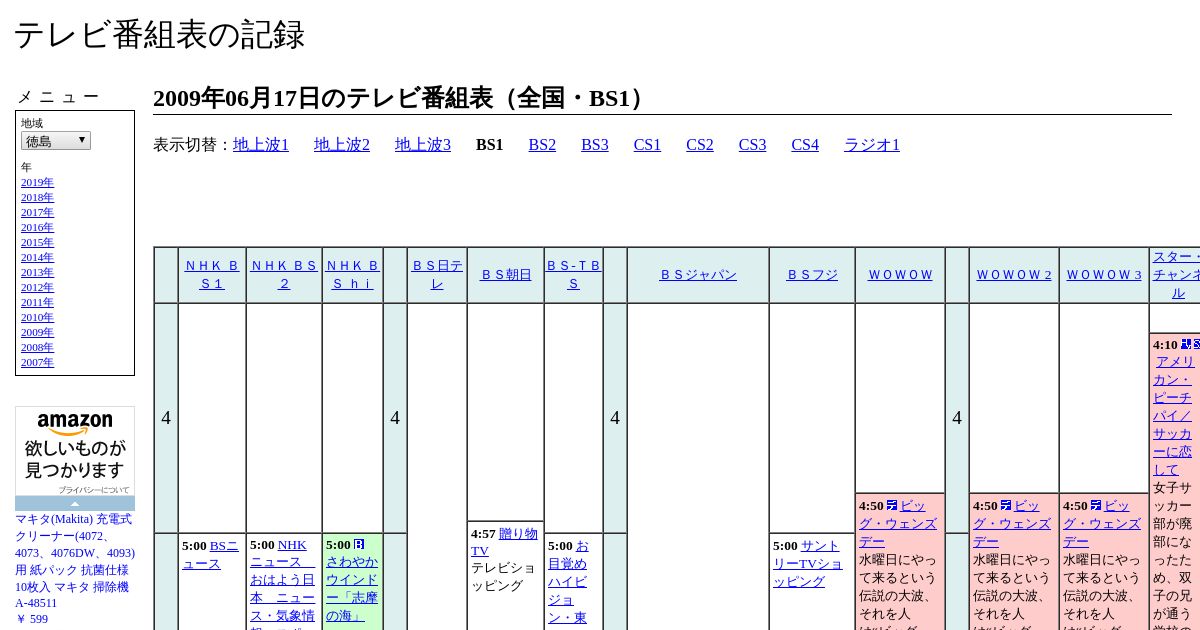
Task: Open the マキタ 充電式クリーナー product link
Action: [x=75, y=561]
